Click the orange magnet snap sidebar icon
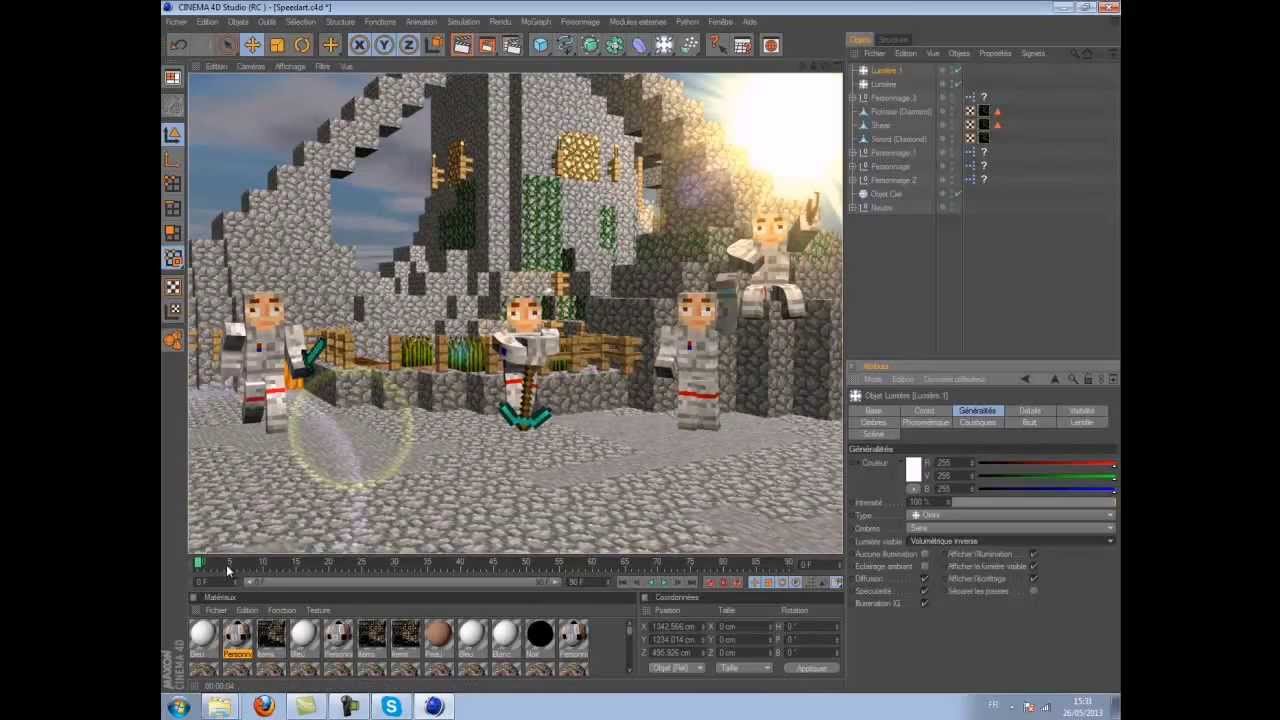The width and height of the screenshot is (1280, 720). pyautogui.click(x=173, y=340)
